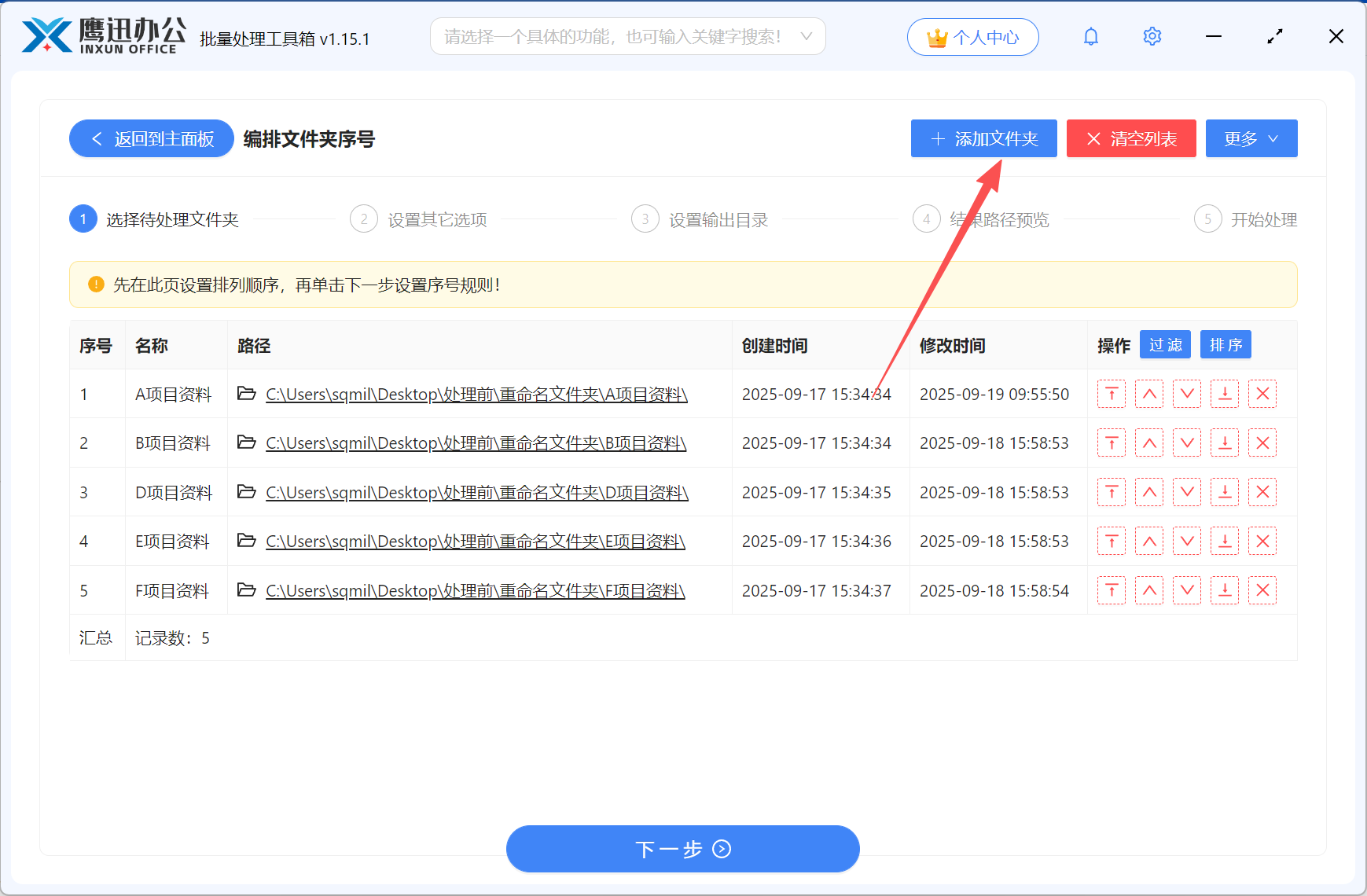This screenshot has width=1367, height=896.
Task: Expand the function search dropdown
Action: coord(806,36)
